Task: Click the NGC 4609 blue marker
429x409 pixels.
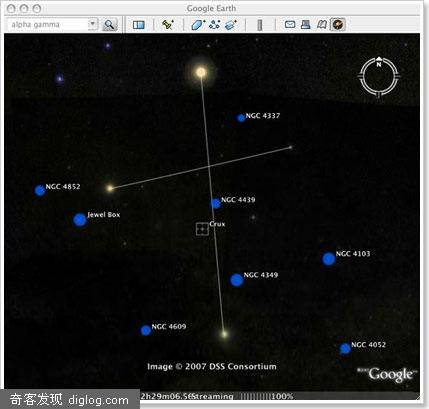Action: coord(146,330)
